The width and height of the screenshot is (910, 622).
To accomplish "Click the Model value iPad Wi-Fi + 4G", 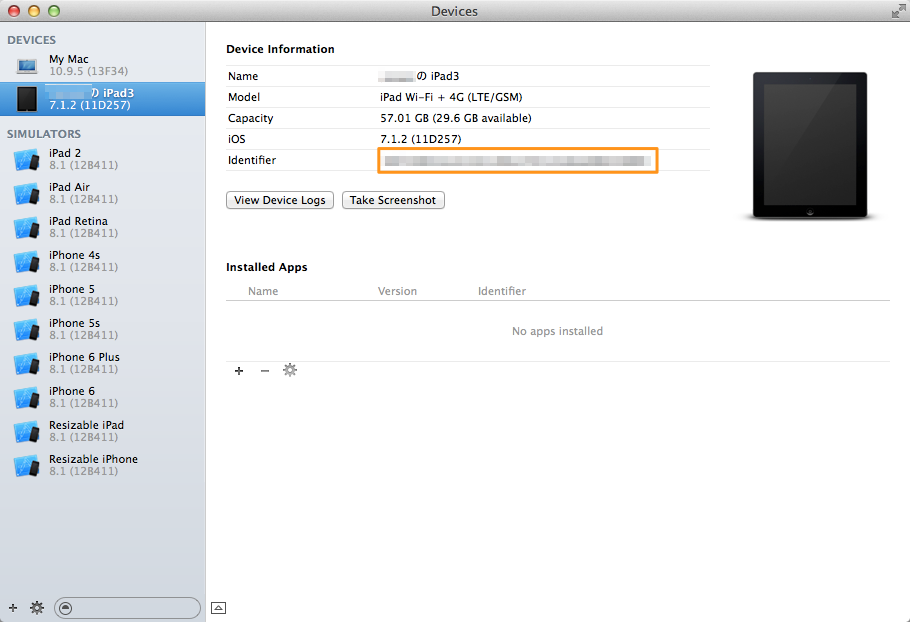I will (x=451, y=97).
